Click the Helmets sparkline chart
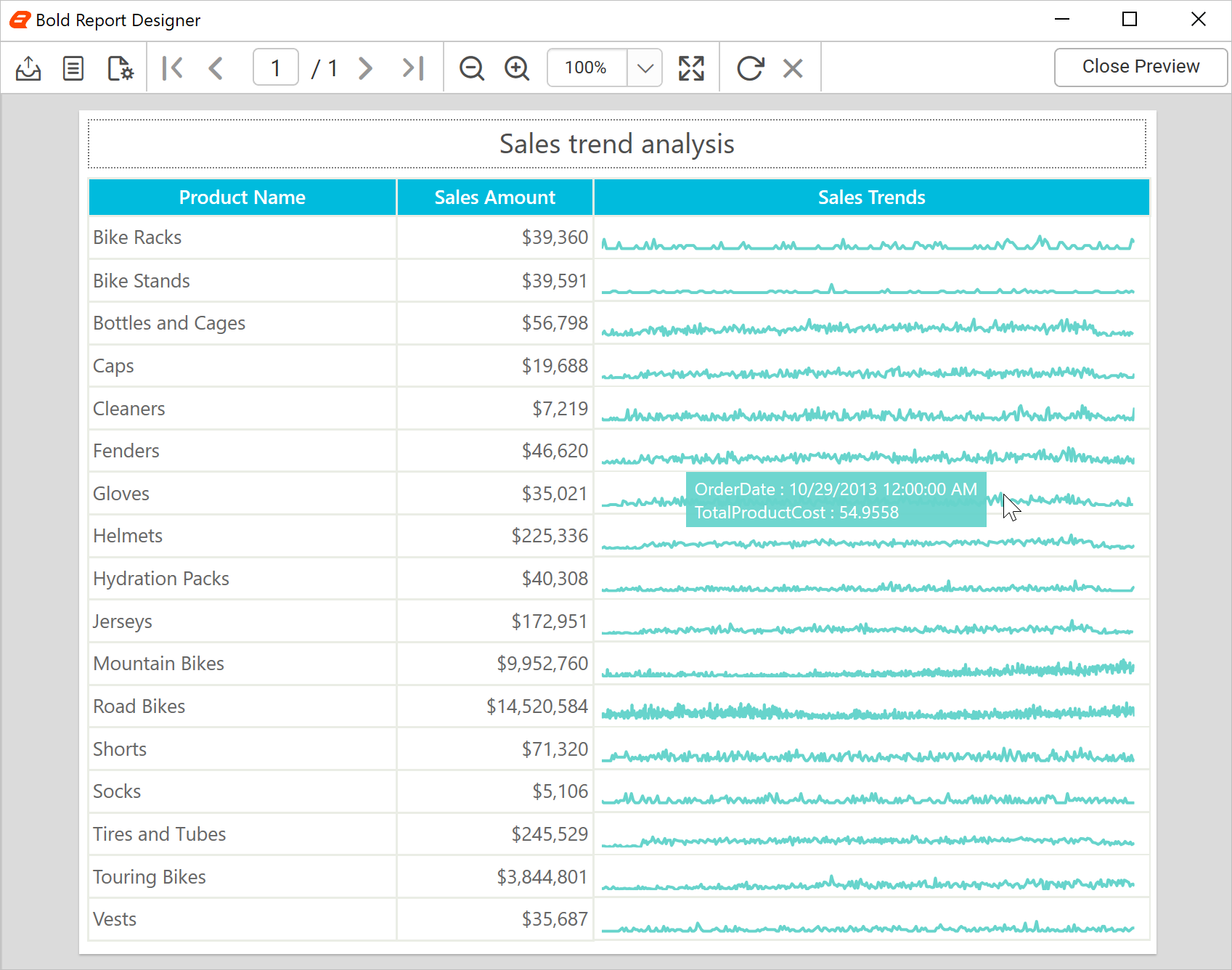Image resolution: width=1232 pixels, height=970 pixels. click(x=868, y=542)
